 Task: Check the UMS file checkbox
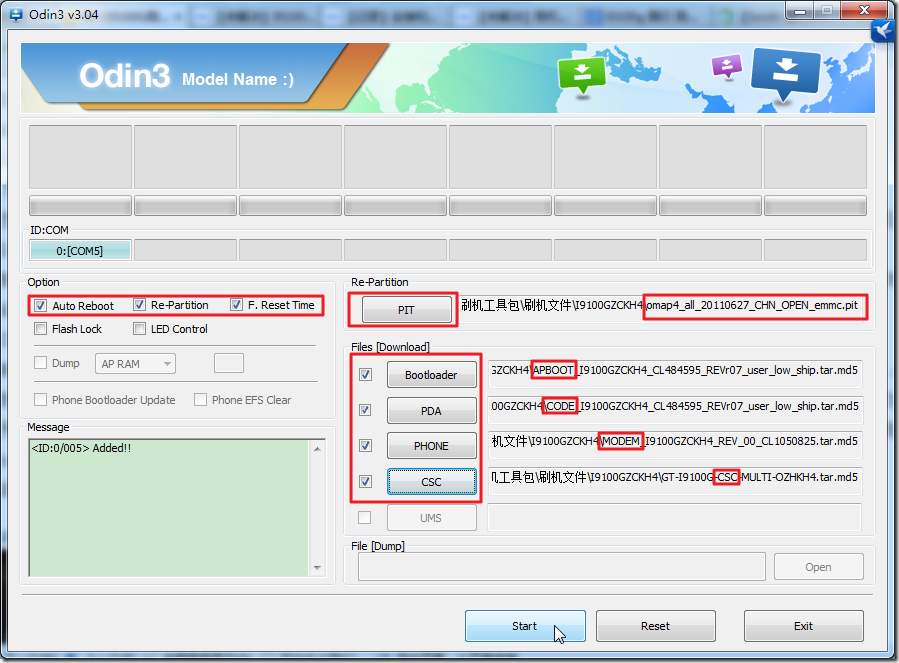[365, 517]
